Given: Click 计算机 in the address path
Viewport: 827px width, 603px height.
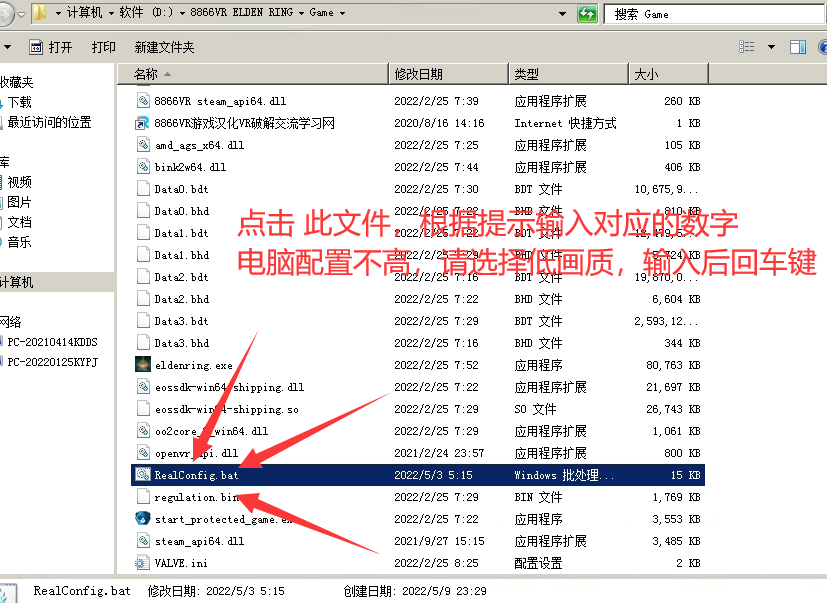Looking at the screenshot, I should (x=84, y=12).
